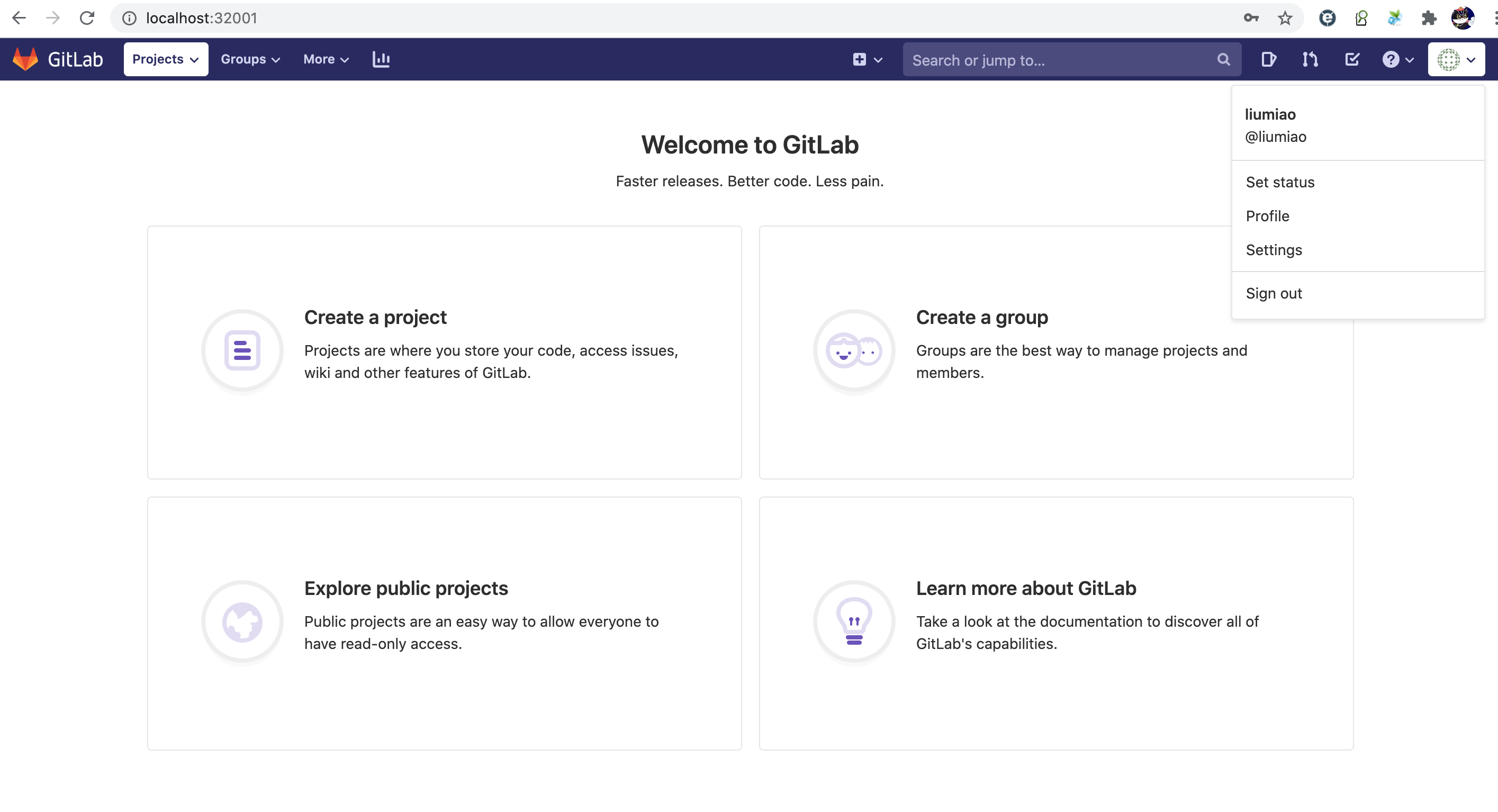Select Profile in user menu

[x=1267, y=216]
